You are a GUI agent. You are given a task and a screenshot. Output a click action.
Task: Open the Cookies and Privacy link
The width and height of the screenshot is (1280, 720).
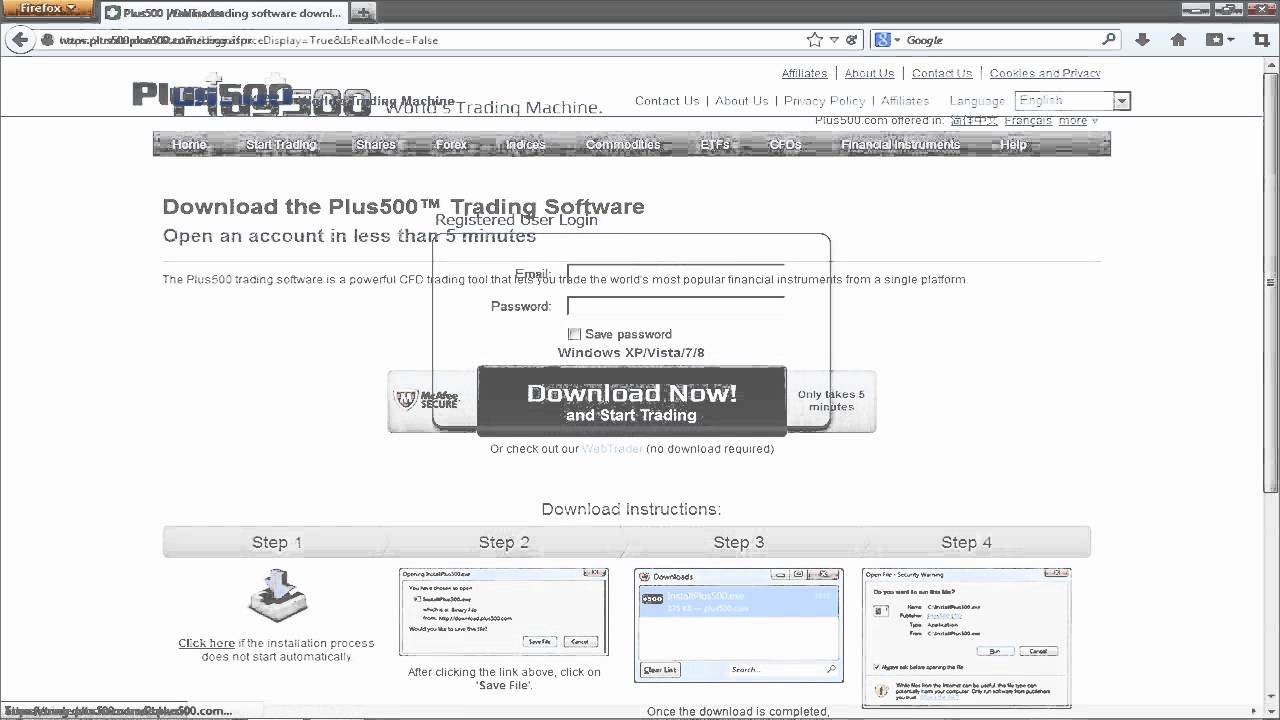[x=1045, y=73]
